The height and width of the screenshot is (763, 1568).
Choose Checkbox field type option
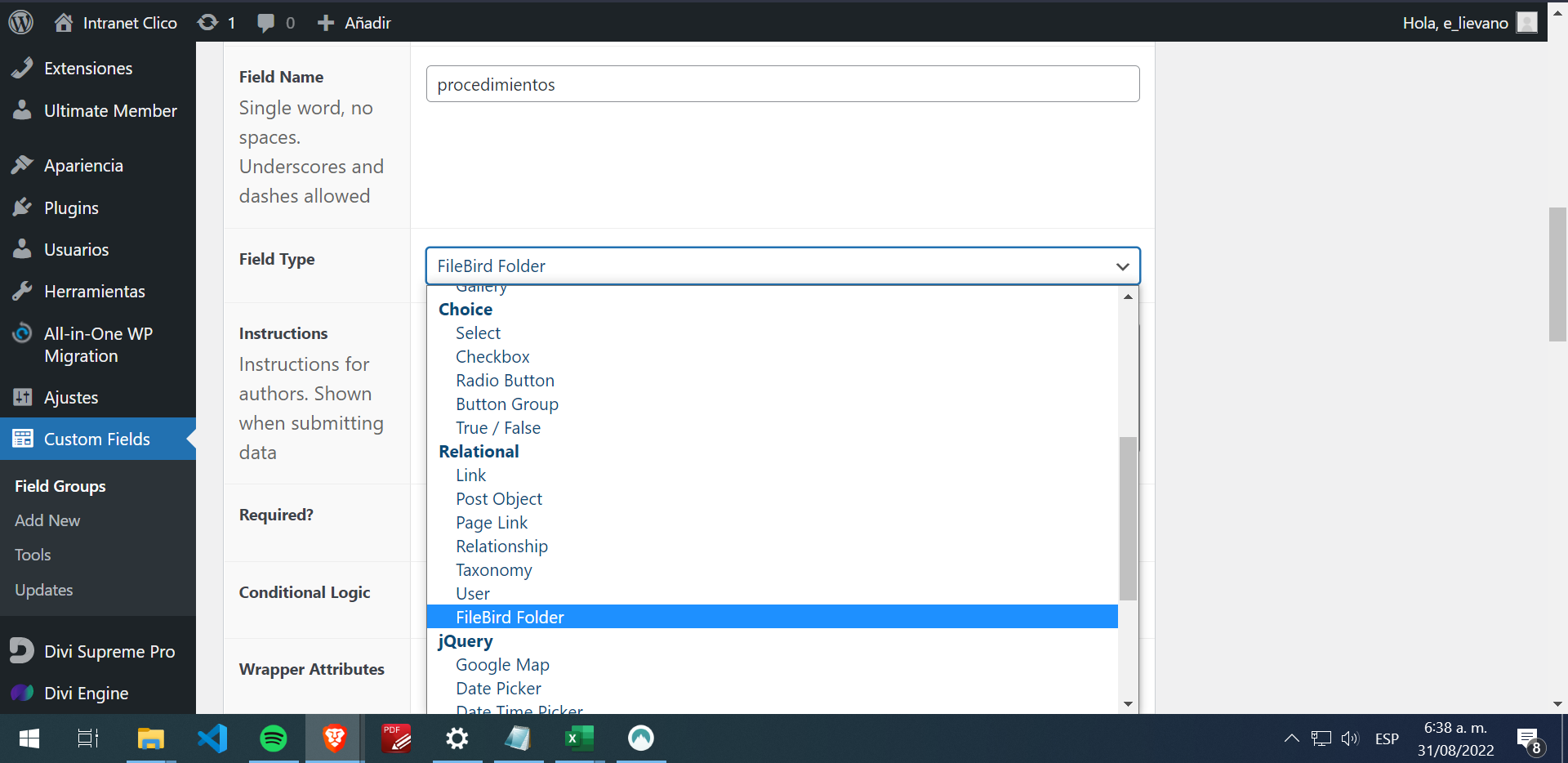click(x=492, y=356)
